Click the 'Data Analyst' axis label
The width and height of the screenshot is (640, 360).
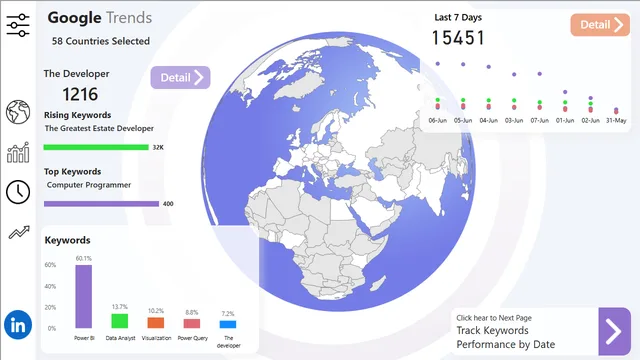pyautogui.click(x=120, y=338)
